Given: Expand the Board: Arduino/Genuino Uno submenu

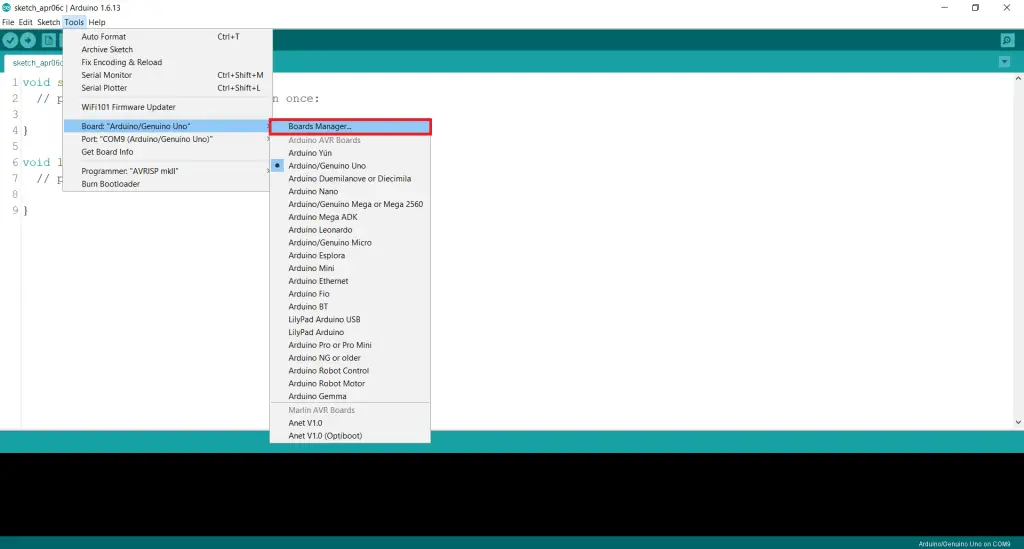Looking at the screenshot, I should coord(167,126).
